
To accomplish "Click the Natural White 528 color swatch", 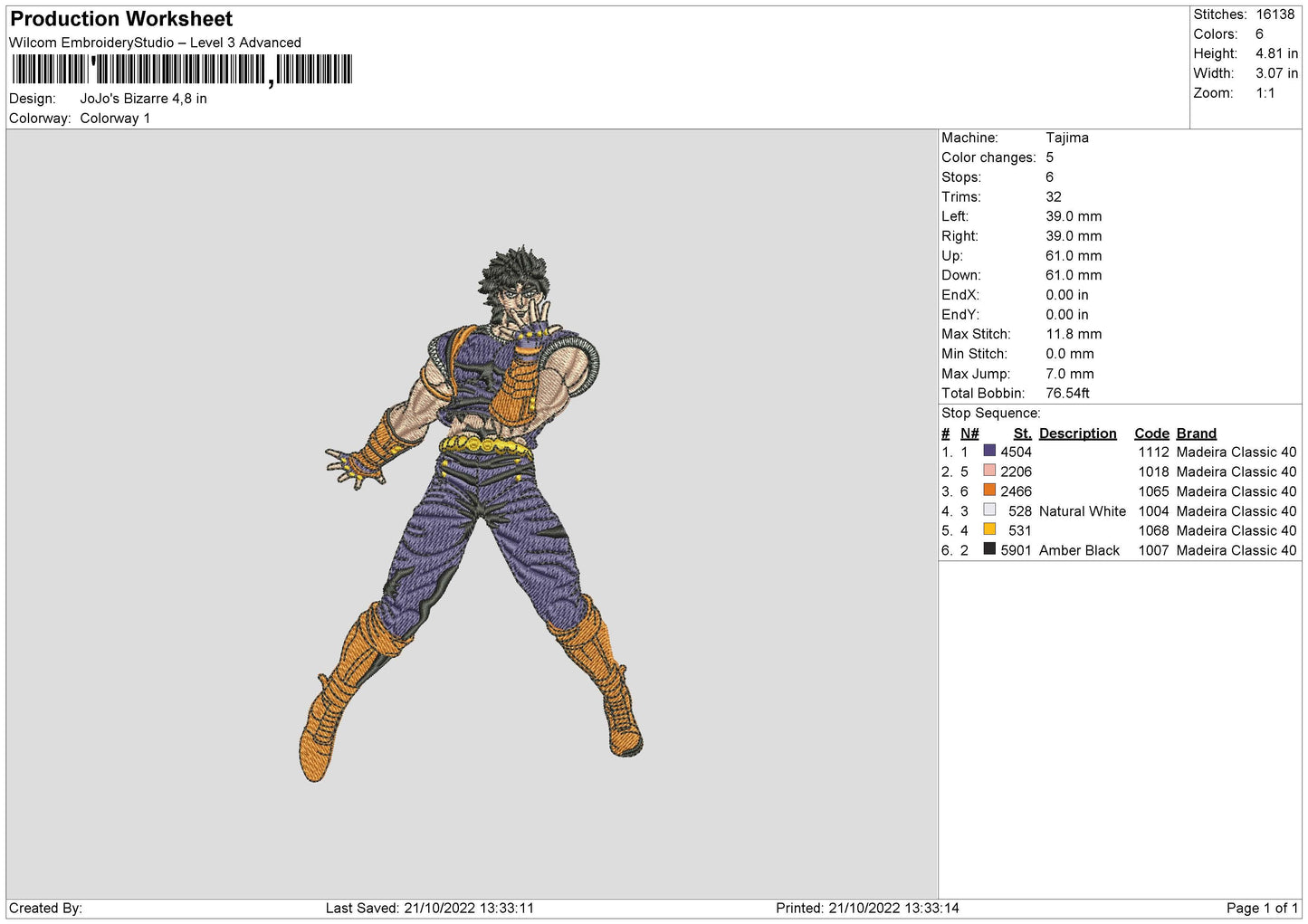I will [x=989, y=510].
